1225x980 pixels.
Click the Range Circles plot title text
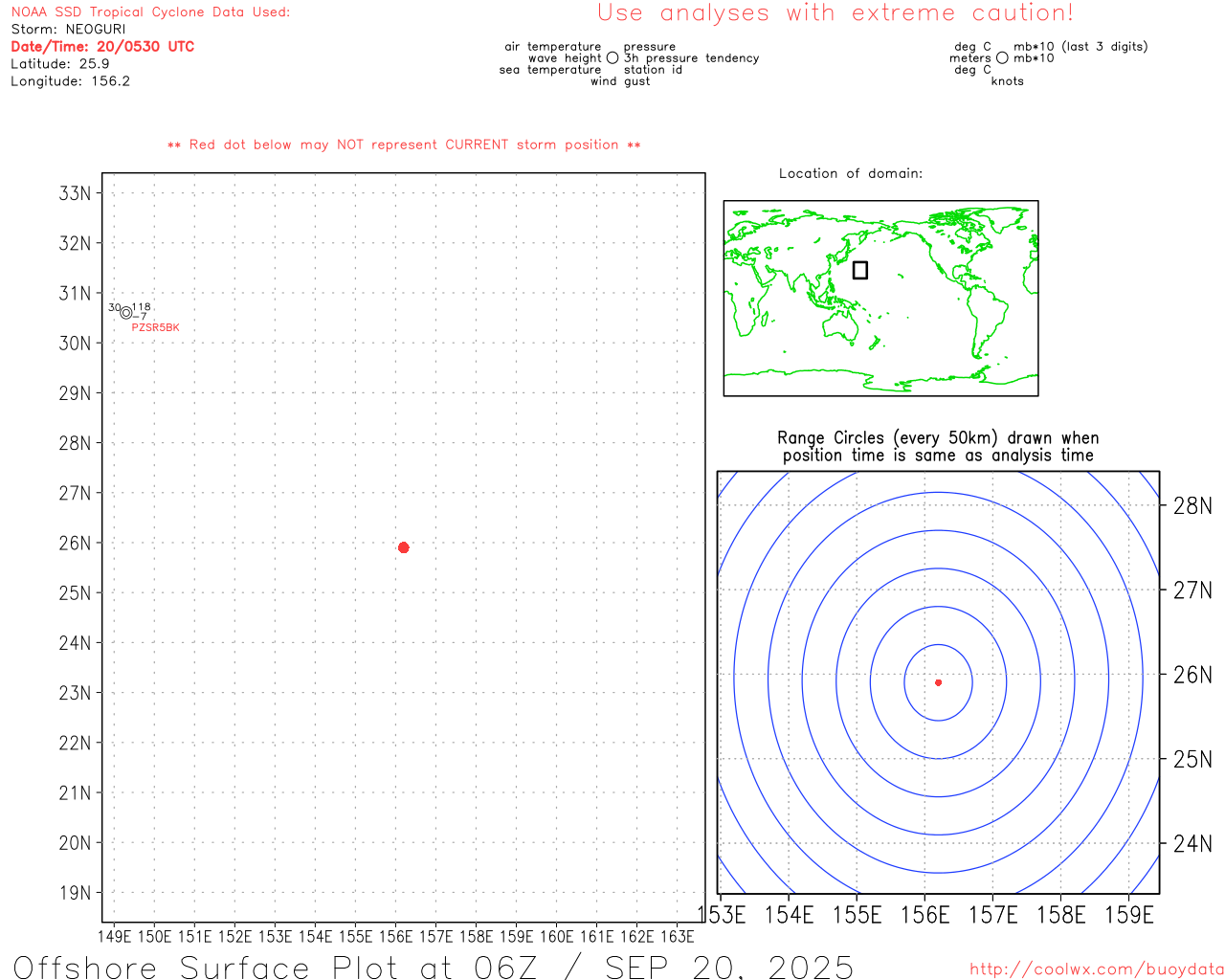[x=938, y=447]
